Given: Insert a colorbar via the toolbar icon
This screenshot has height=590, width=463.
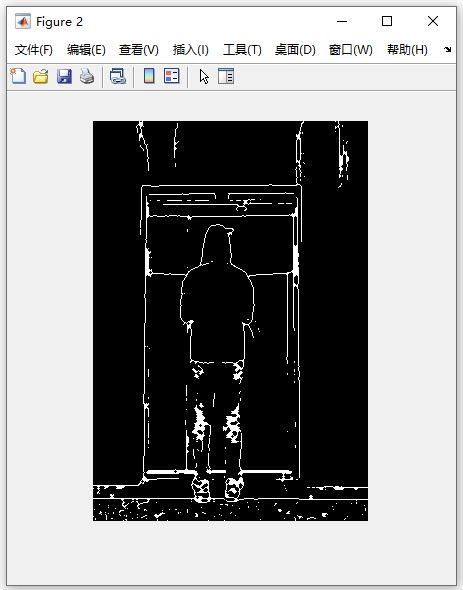Looking at the screenshot, I should [149, 76].
